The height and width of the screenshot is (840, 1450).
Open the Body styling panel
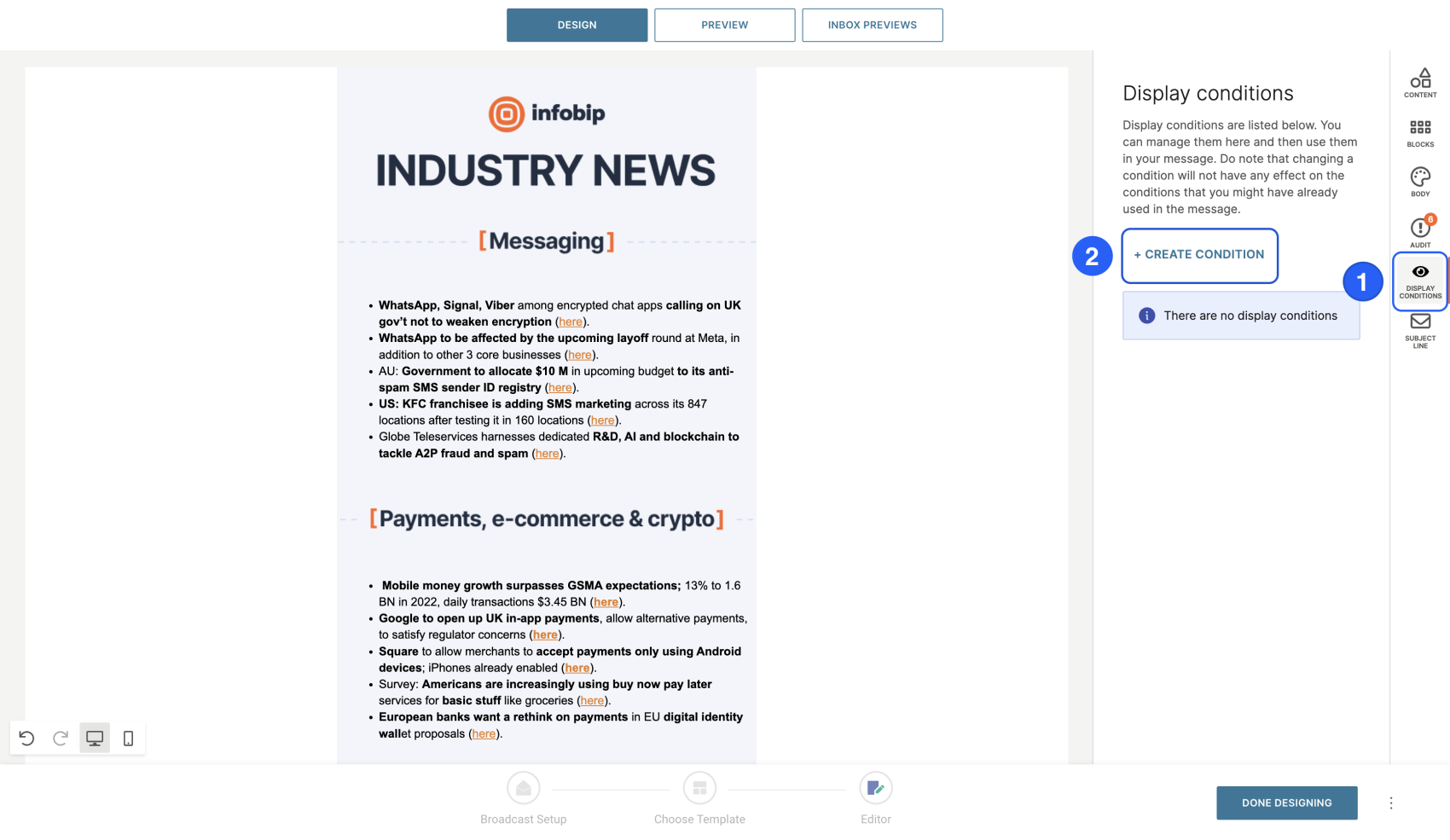(1419, 182)
